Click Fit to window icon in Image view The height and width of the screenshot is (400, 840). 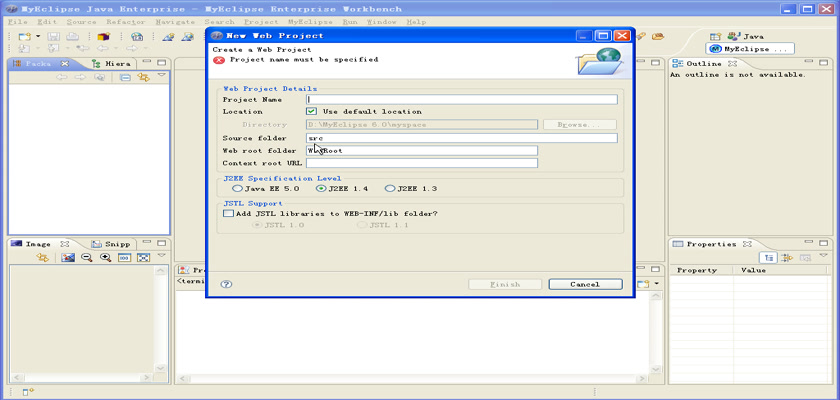143,258
